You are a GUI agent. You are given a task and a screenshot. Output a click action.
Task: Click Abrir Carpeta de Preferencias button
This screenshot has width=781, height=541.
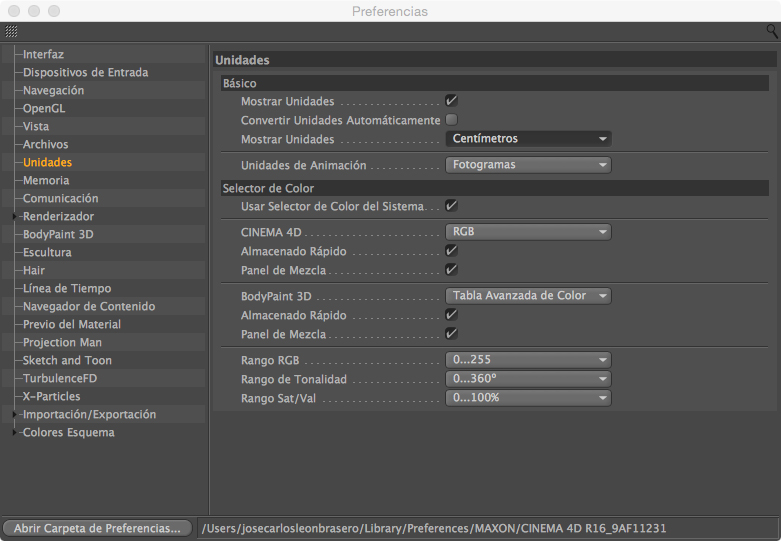[x=96, y=528]
